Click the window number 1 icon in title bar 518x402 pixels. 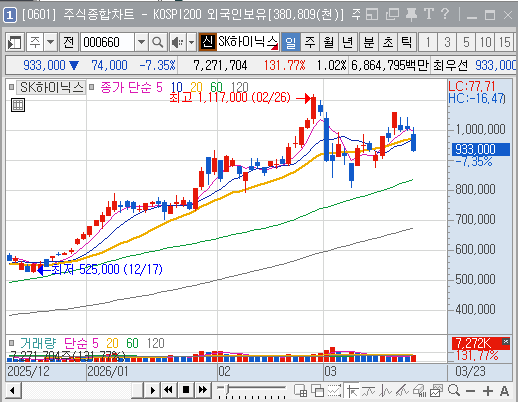(10, 15)
